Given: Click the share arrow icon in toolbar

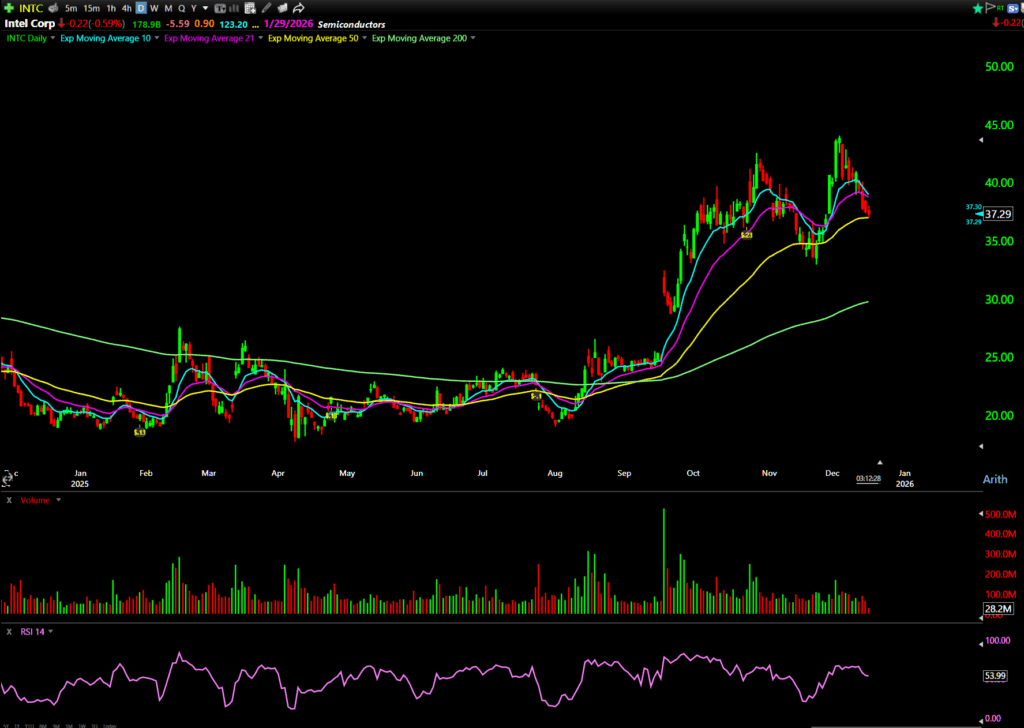Looking at the screenshot, I should (299, 8).
